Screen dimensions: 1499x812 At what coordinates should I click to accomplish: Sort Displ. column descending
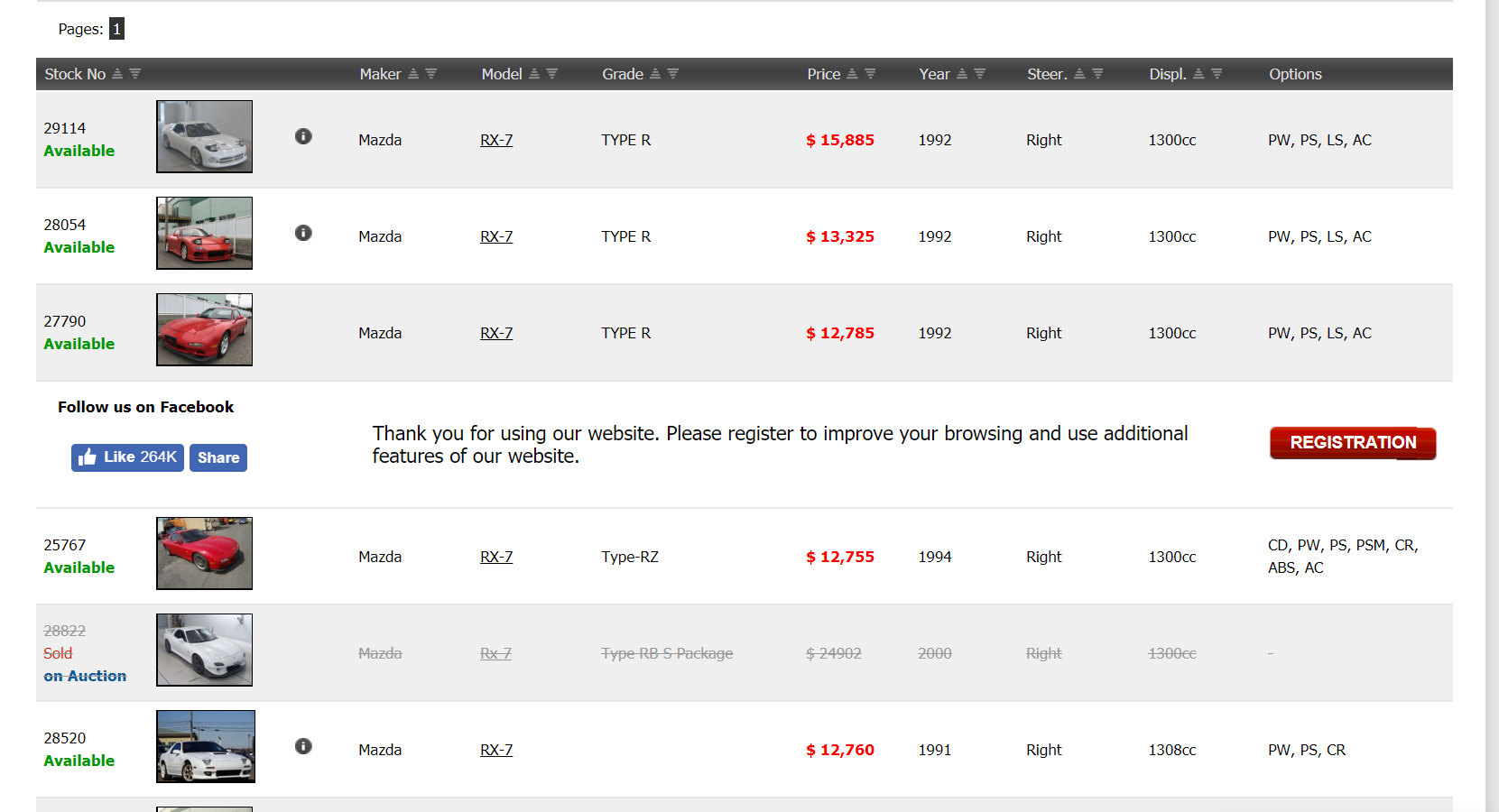coord(1217,74)
